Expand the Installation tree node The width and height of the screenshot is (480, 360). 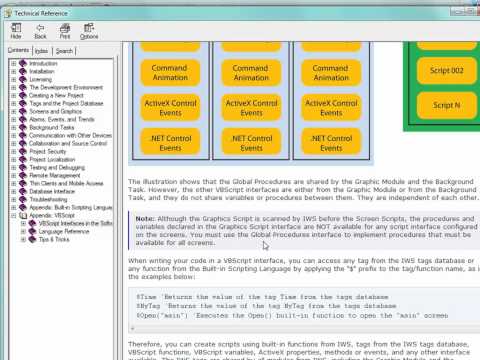click(x=14, y=71)
